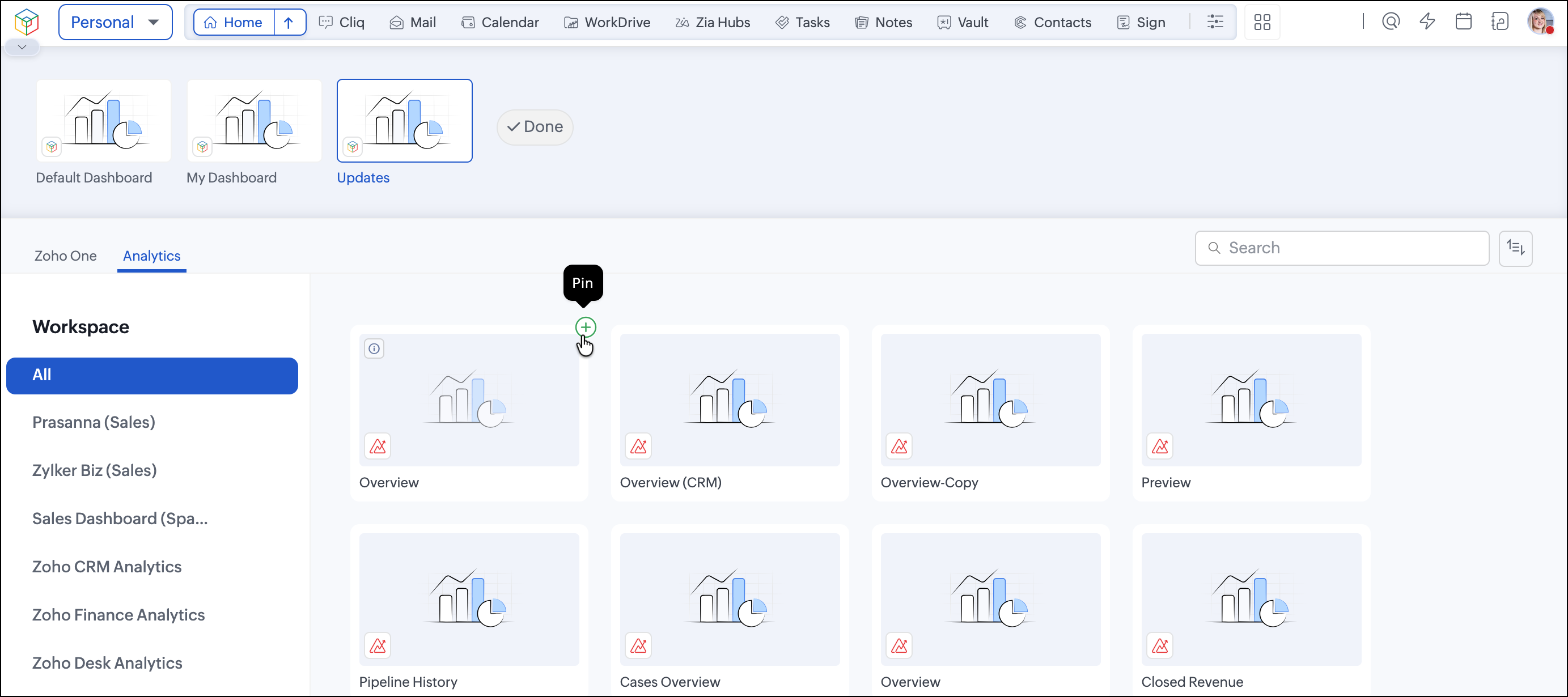The width and height of the screenshot is (1568, 697).
Task: Open the Closed Revenue dashboard card
Action: click(1252, 611)
